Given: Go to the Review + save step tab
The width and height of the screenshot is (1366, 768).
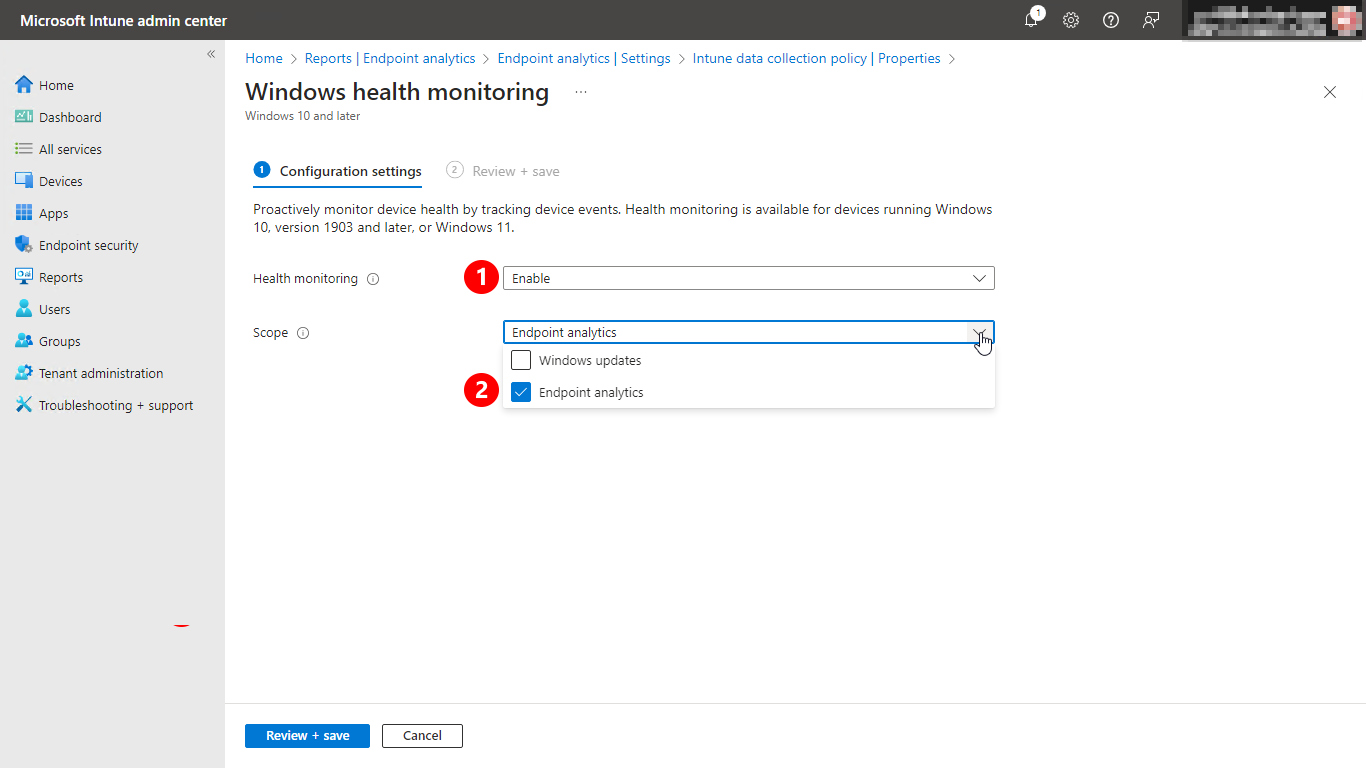Looking at the screenshot, I should coord(503,171).
